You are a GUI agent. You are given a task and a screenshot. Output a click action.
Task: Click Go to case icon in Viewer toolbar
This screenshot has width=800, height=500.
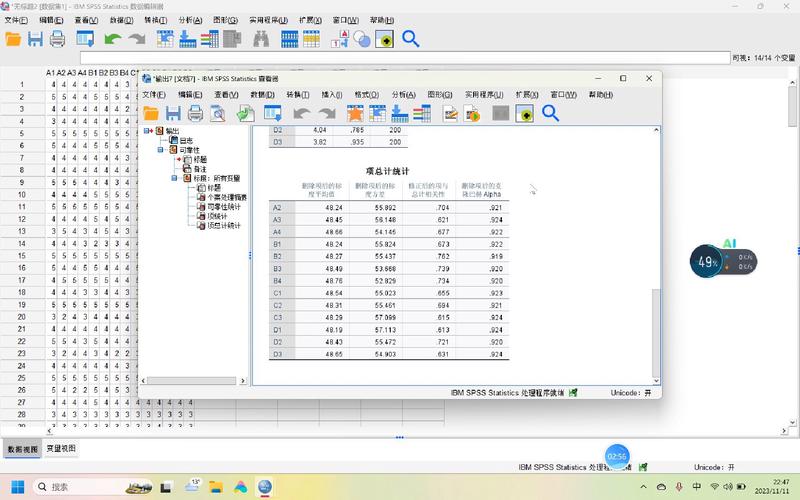(x=378, y=113)
